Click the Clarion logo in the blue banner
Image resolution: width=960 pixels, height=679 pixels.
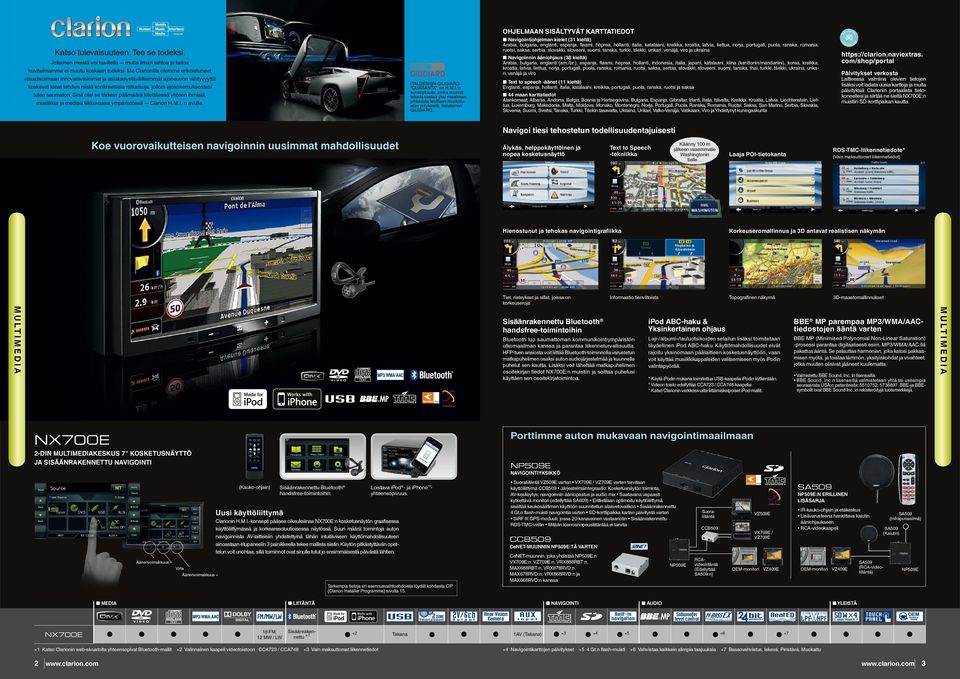(x=91, y=28)
